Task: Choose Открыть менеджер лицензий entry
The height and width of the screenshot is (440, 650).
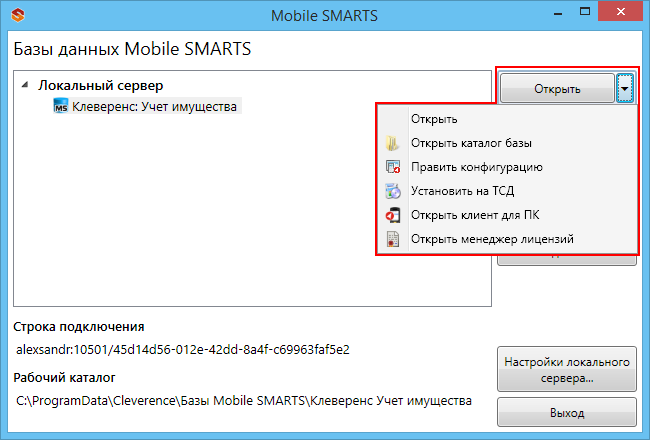Action: pos(507,239)
